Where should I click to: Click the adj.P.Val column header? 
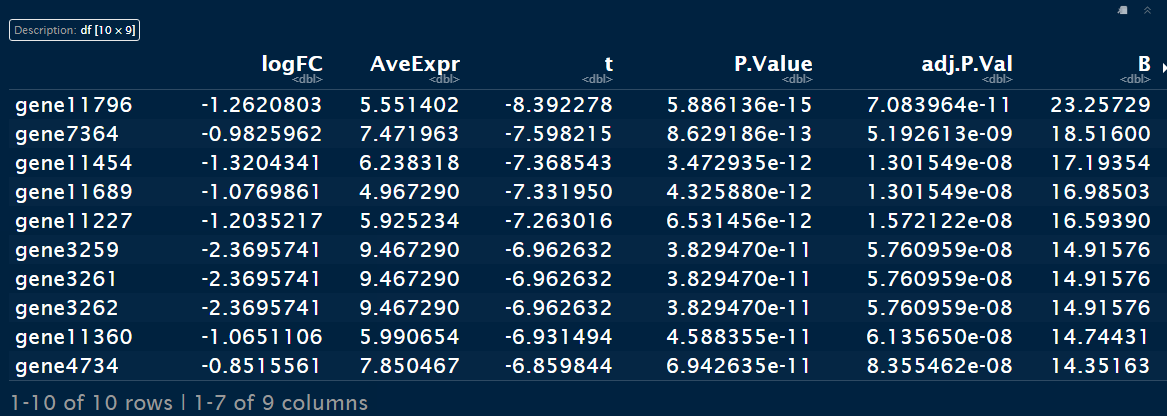point(967,65)
